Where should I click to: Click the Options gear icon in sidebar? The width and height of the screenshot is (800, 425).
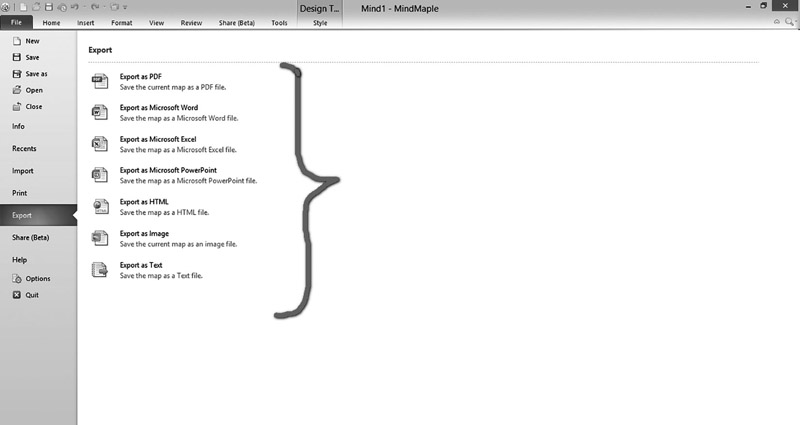[17, 279]
